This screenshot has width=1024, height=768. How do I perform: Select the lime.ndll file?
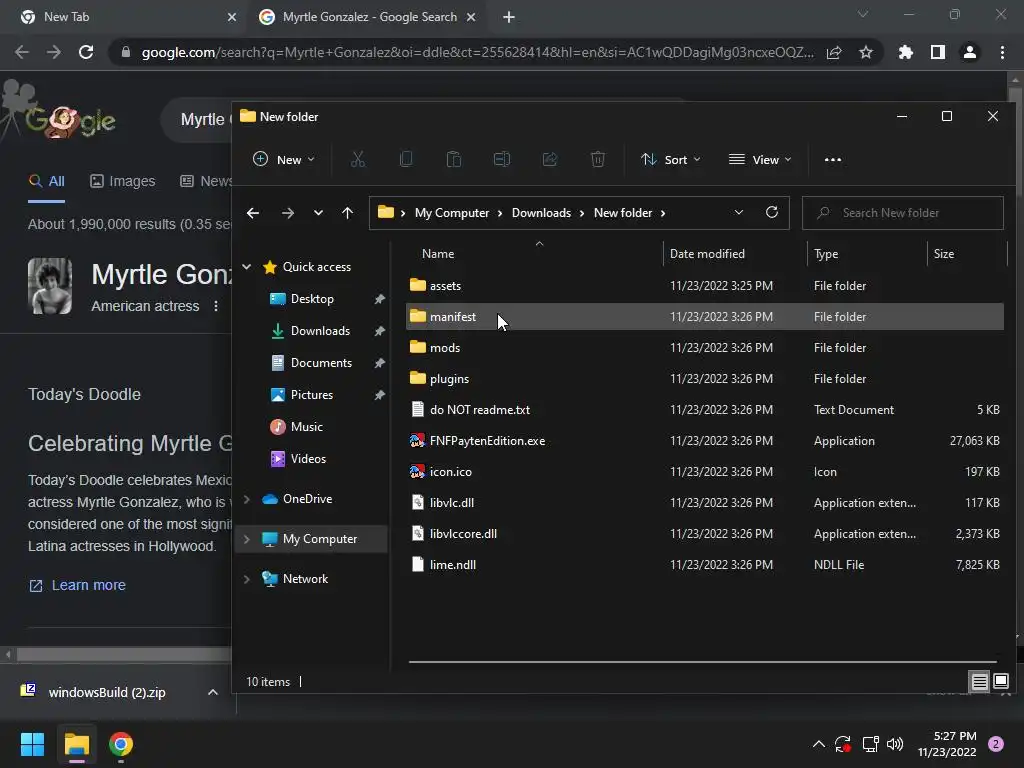click(705, 565)
